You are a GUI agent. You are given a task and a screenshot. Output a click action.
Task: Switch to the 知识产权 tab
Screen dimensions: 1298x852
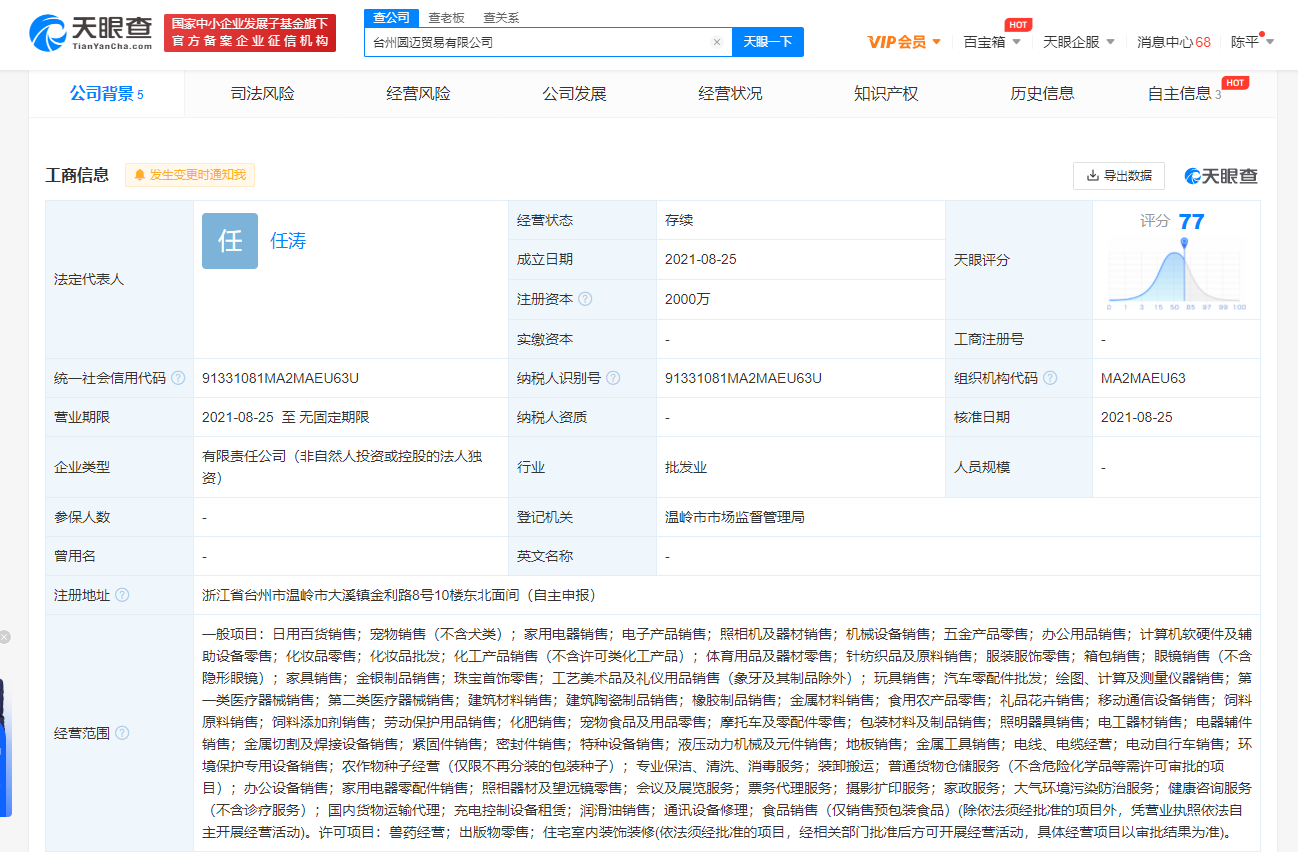click(885, 94)
